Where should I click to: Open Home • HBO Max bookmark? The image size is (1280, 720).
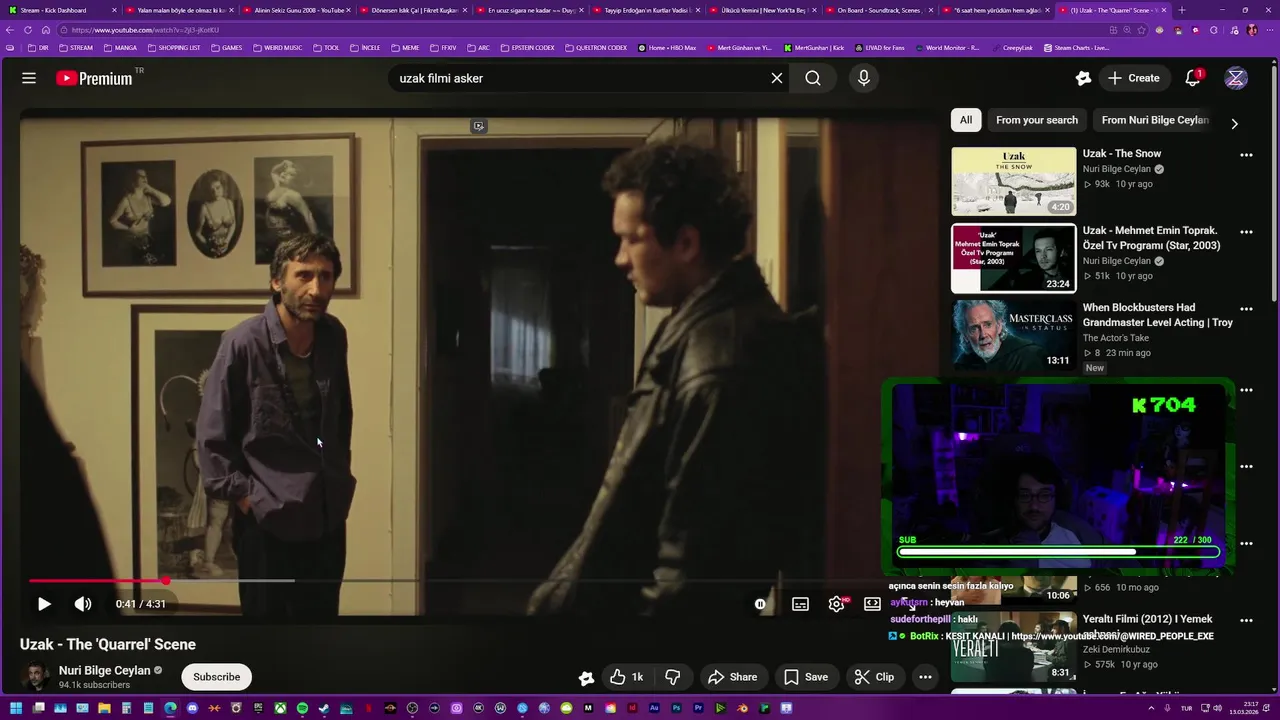coord(667,48)
